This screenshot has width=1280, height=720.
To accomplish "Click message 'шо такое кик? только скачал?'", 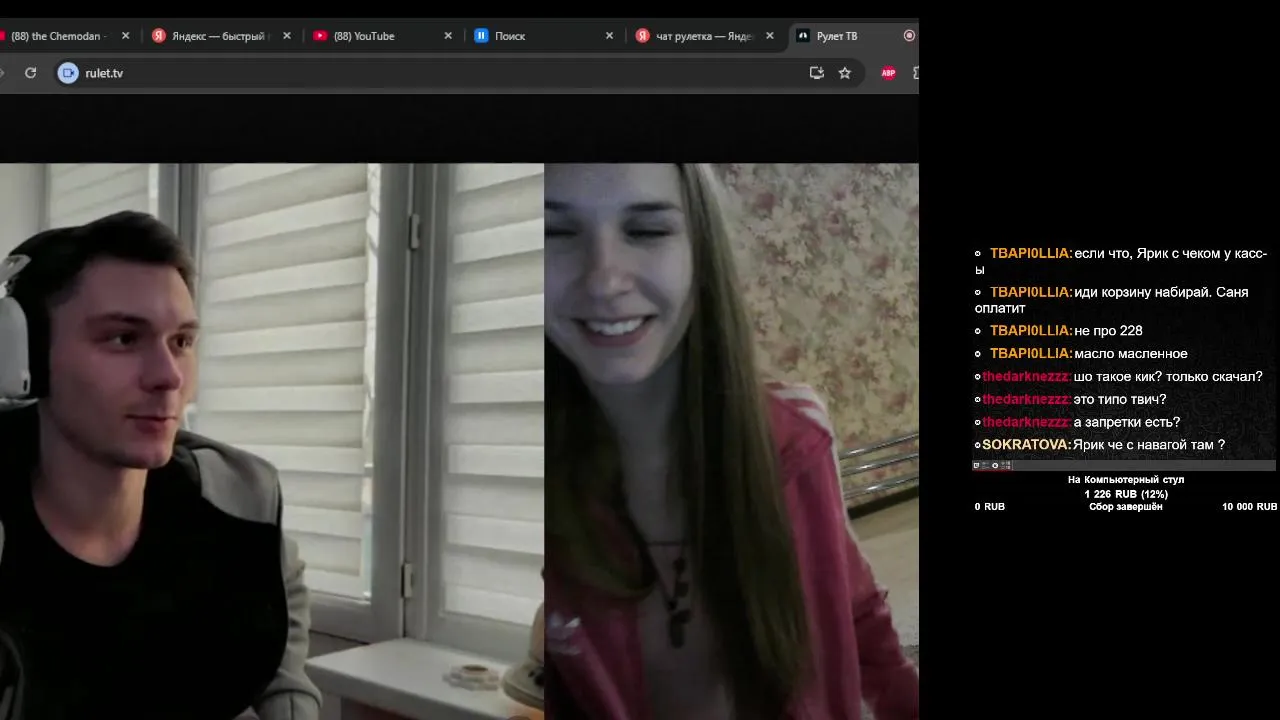I will [1168, 377].
